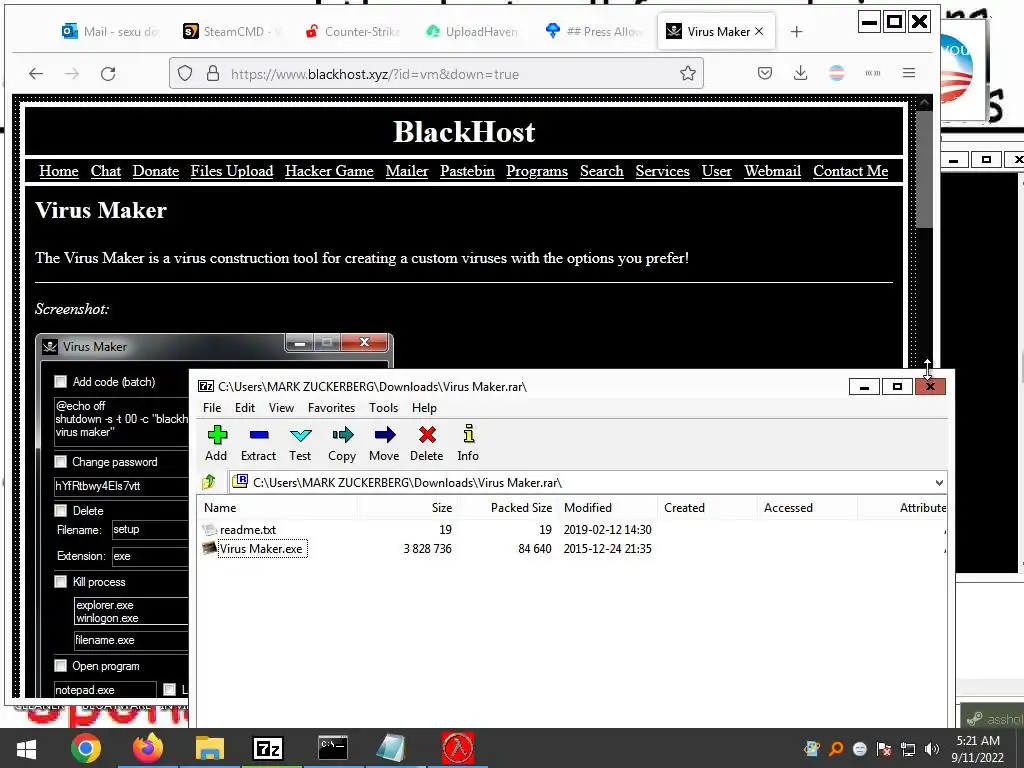The height and width of the screenshot is (768, 1024).
Task: Click the 7-Zip Test toolbar icon
Action: point(300,443)
